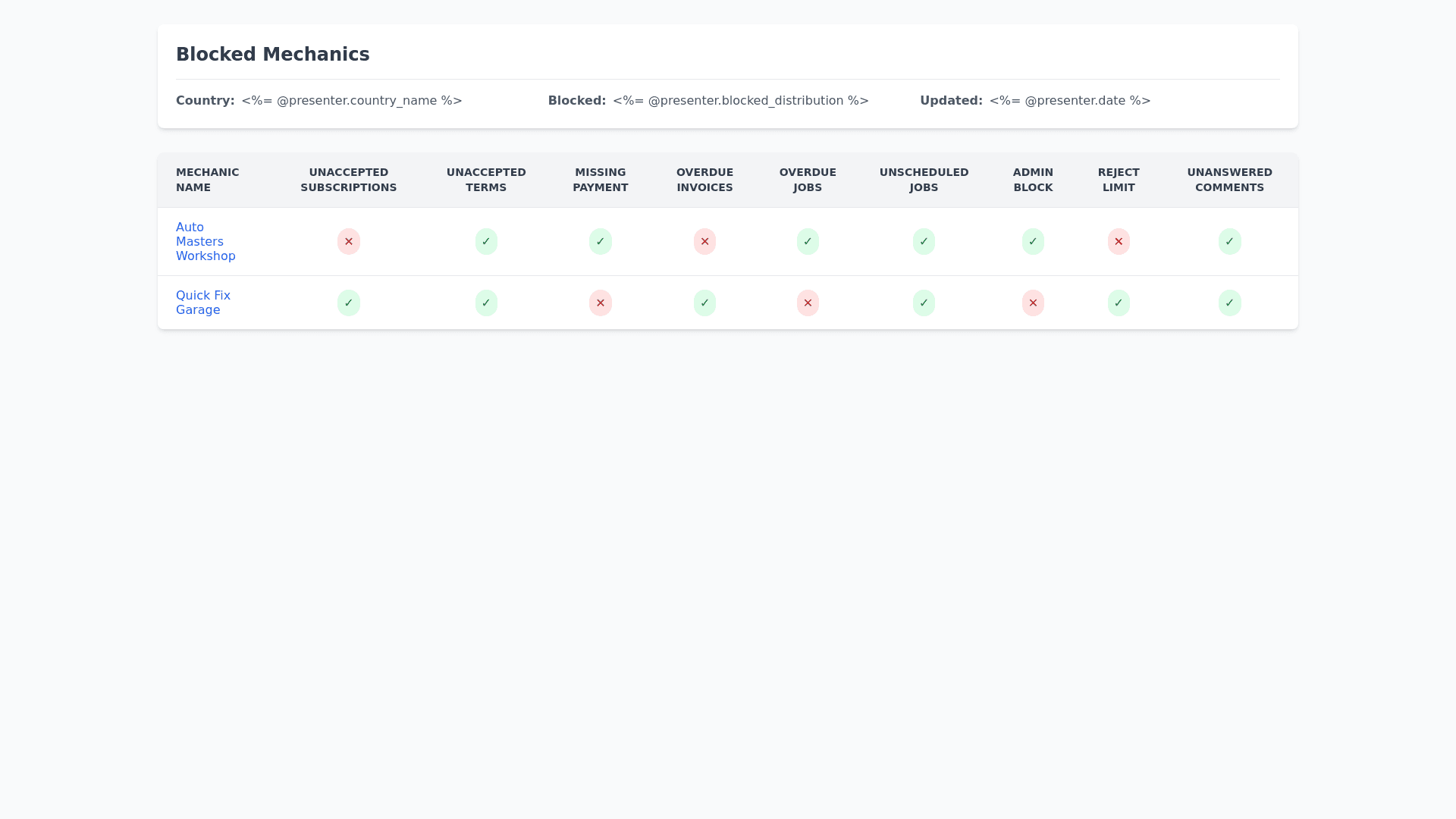Click Quick Fix unaccepted subscriptions green check
Viewport: 1456px width, 819px height.
click(x=349, y=303)
